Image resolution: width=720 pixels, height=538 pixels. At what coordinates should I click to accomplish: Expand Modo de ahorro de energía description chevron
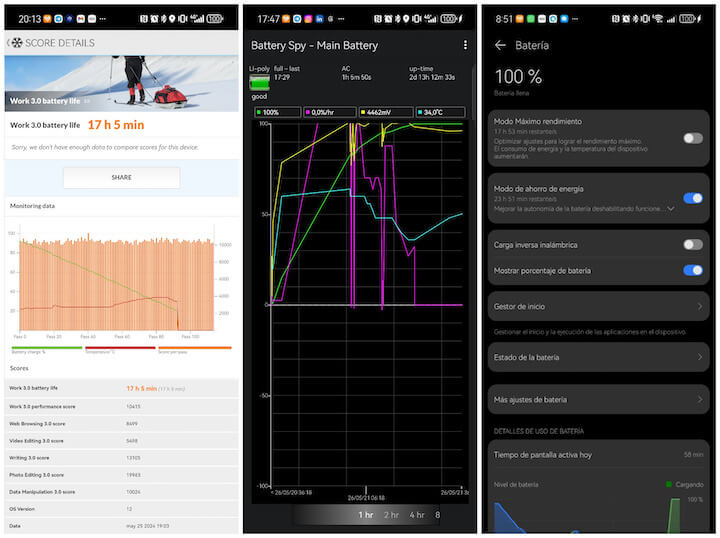(671, 209)
